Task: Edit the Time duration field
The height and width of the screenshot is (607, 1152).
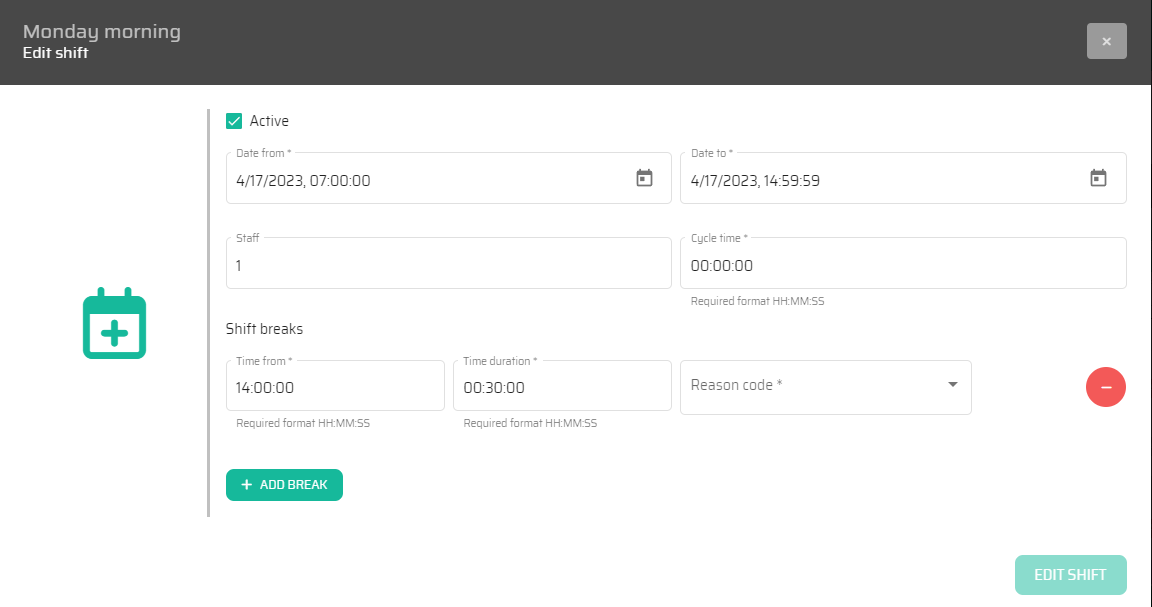Action: (x=561, y=388)
